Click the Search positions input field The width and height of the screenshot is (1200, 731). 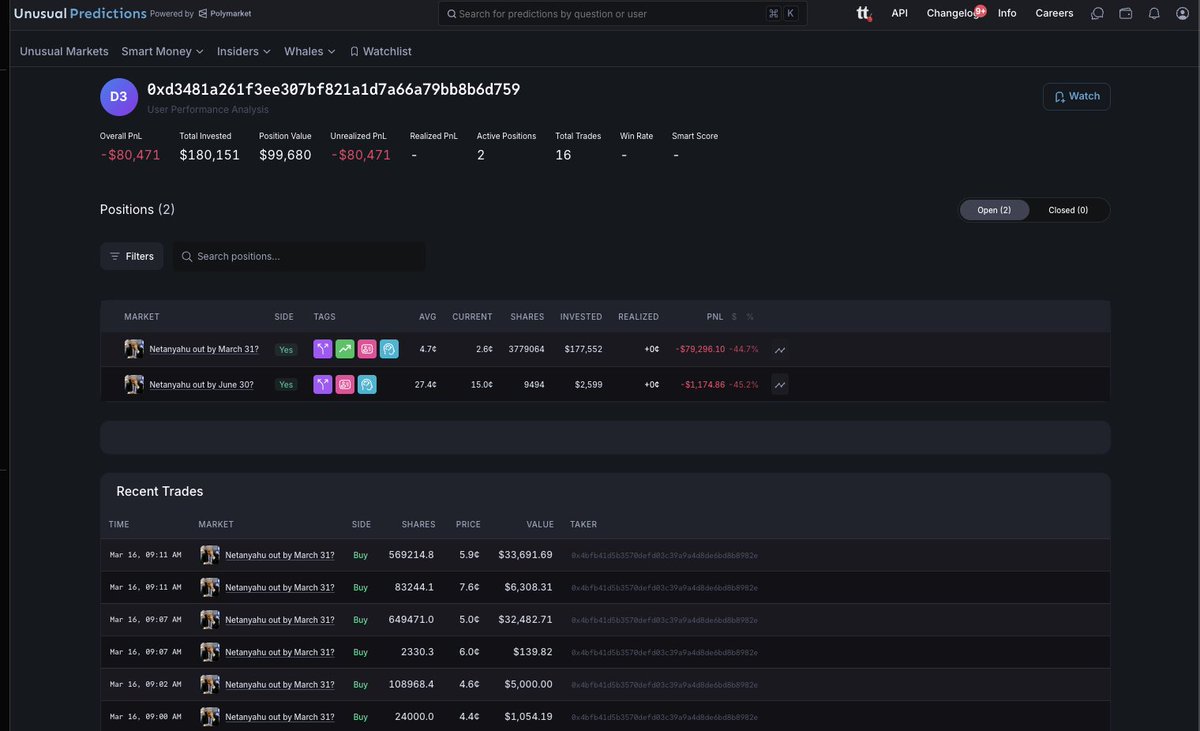pos(300,256)
